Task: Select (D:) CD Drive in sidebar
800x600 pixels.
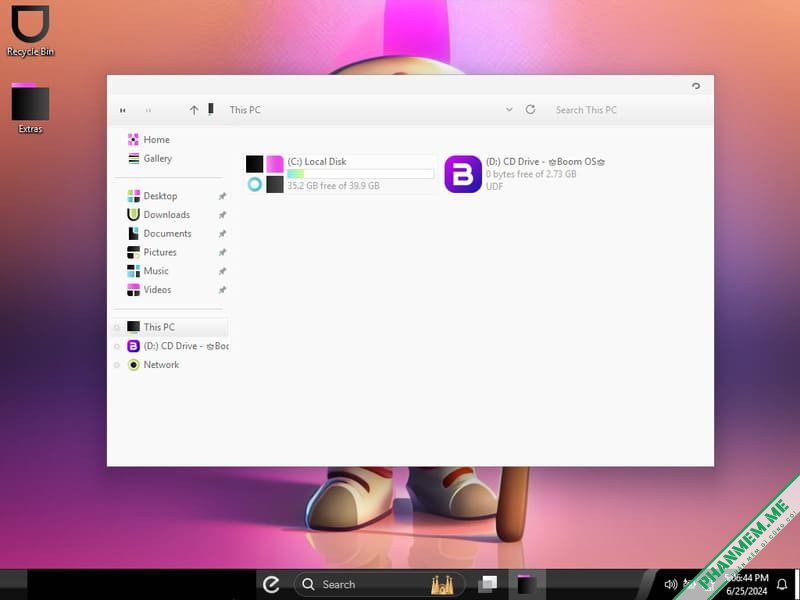Action: point(178,346)
